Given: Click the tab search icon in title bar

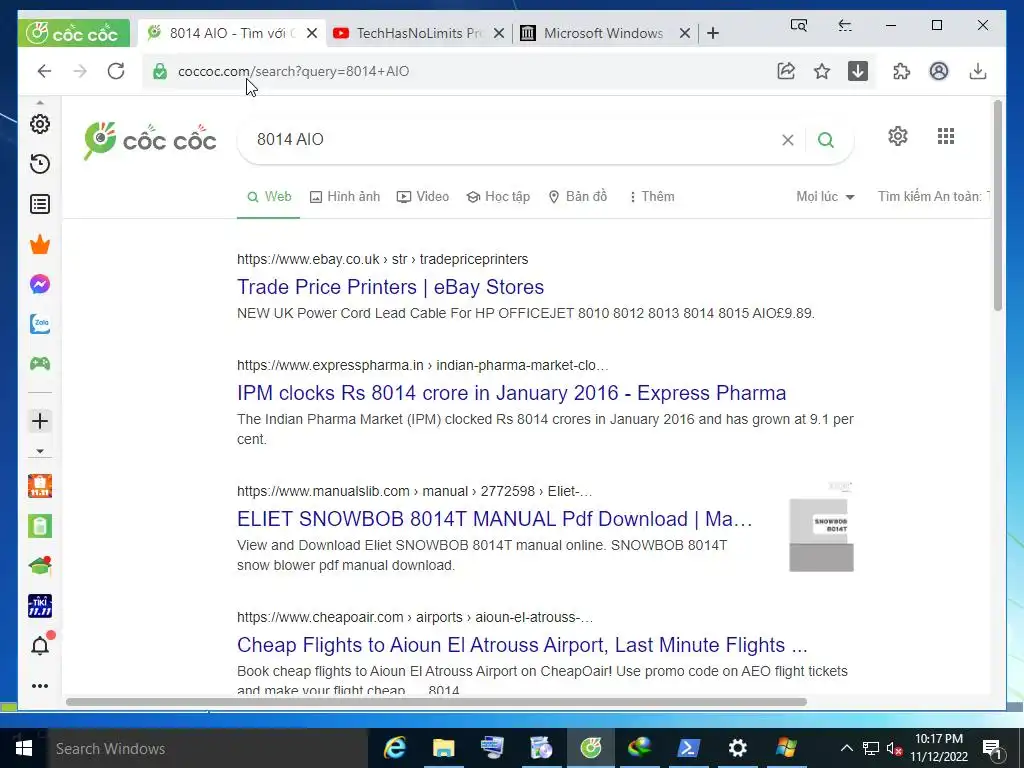Looking at the screenshot, I should (799, 25).
